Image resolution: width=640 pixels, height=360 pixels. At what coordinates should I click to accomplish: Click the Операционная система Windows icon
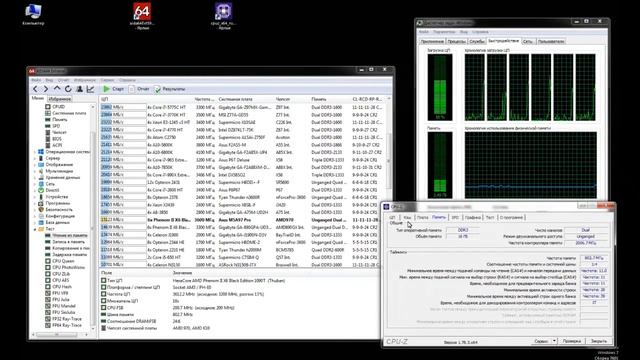(x=41, y=152)
